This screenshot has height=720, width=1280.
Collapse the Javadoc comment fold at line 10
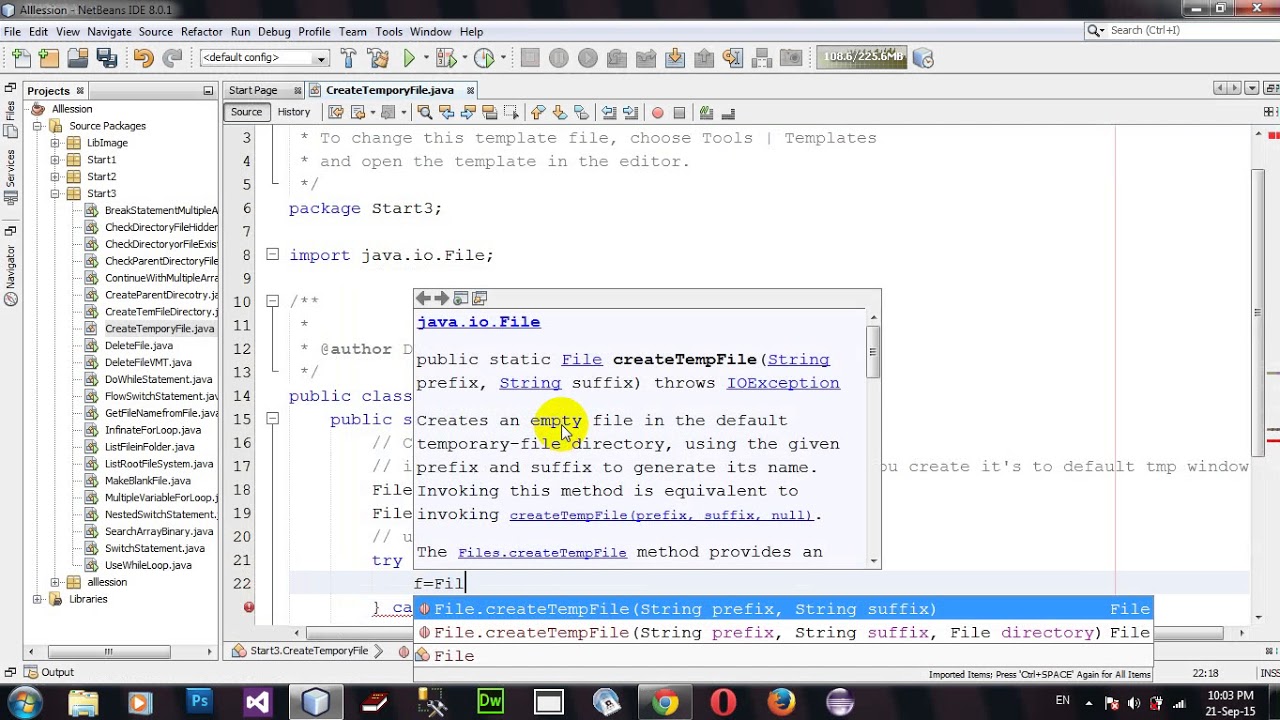(272, 301)
